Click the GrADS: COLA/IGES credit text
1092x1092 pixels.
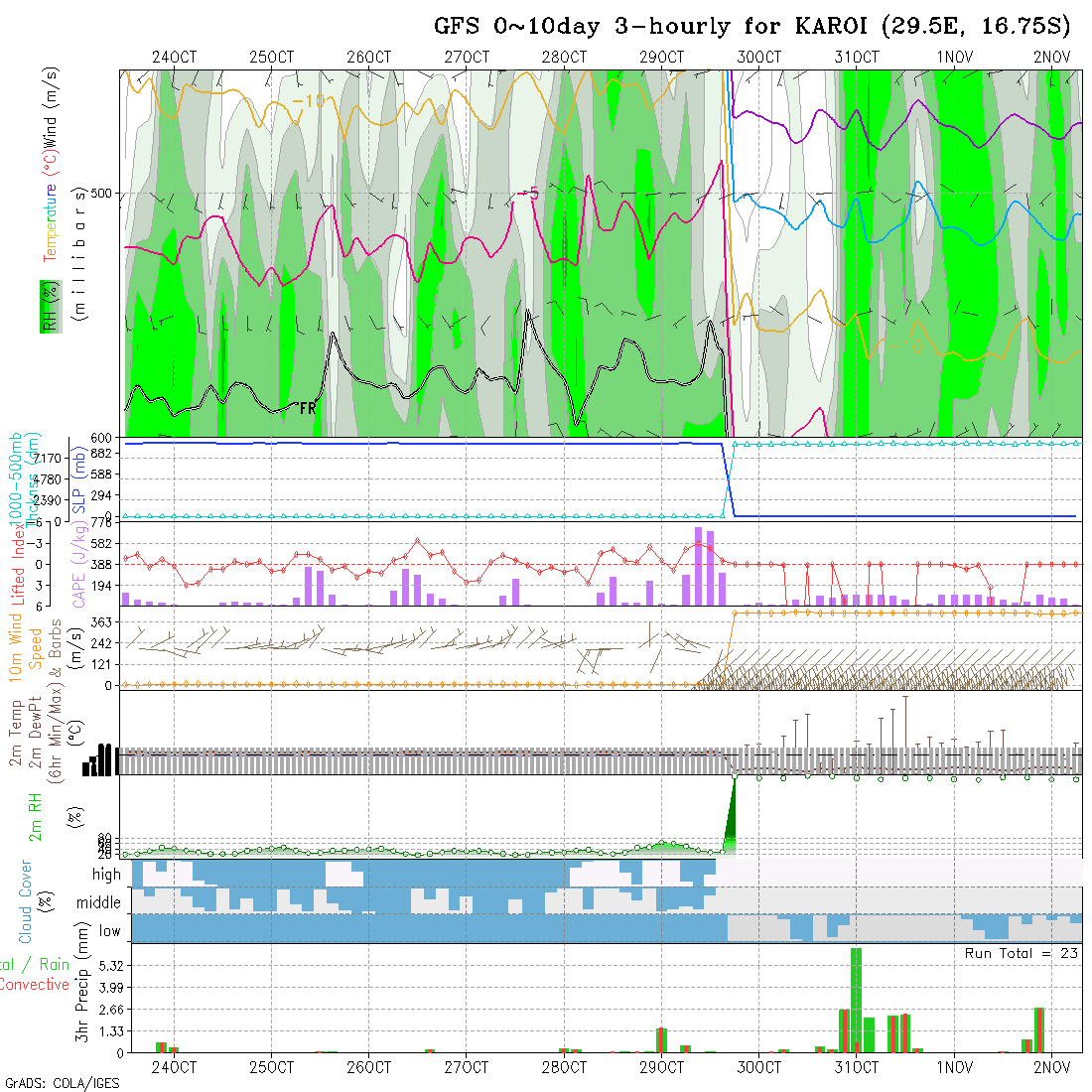click(x=62, y=1083)
